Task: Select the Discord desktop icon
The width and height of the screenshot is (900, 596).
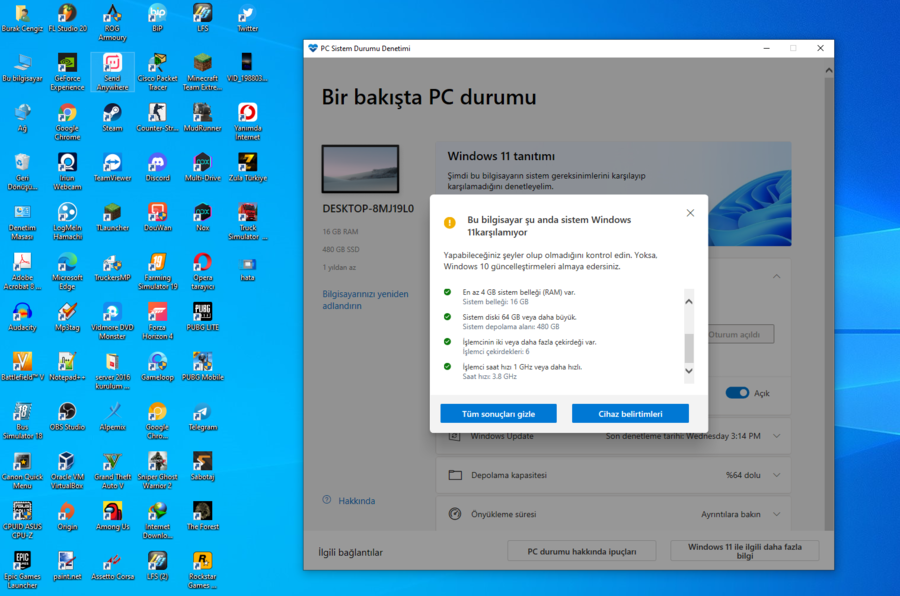Action: coord(157,168)
